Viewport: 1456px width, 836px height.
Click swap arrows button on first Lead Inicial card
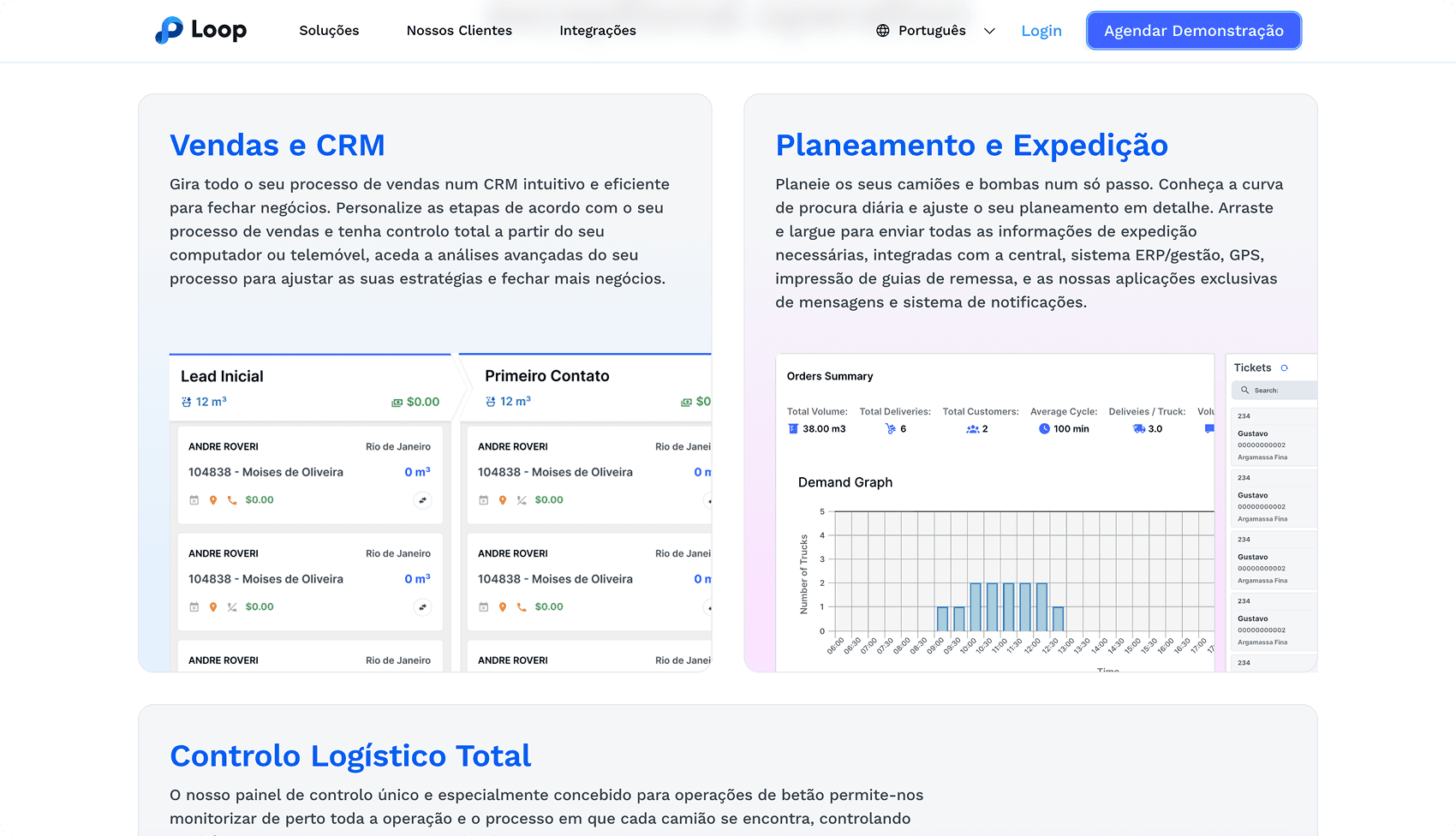point(422,500)
